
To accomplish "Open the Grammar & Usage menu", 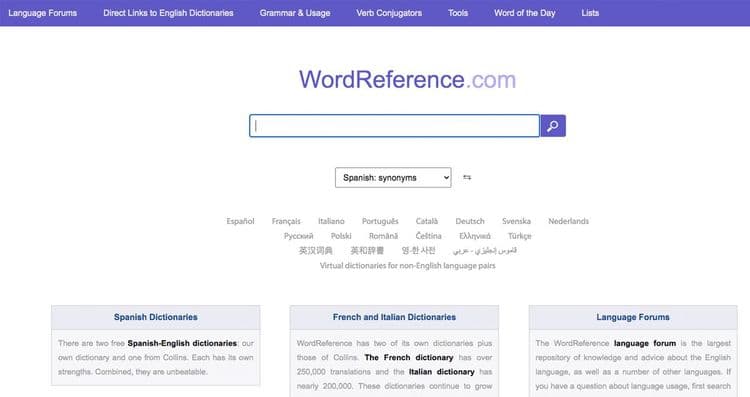I will [x=295, y=13].
